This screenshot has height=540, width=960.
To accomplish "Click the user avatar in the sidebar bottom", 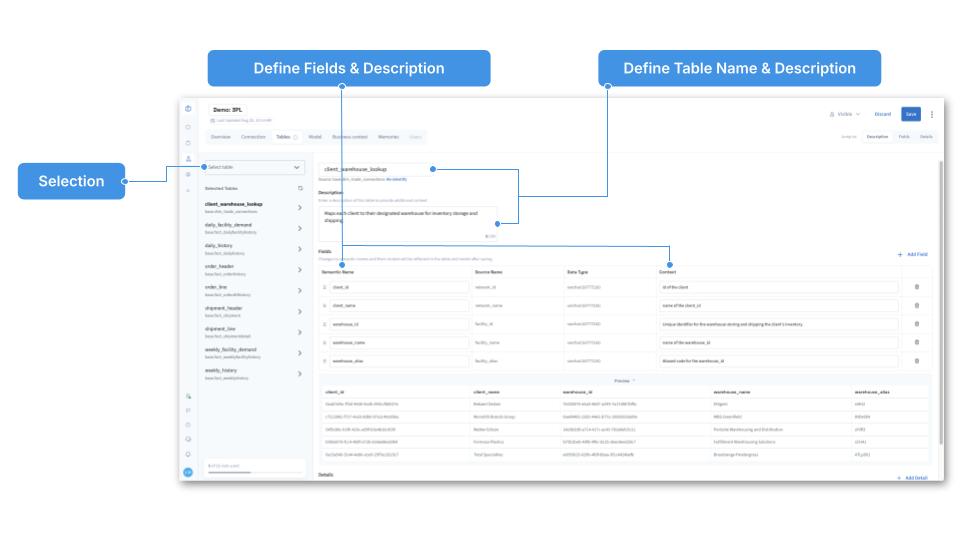I will [x=187, y=472].
